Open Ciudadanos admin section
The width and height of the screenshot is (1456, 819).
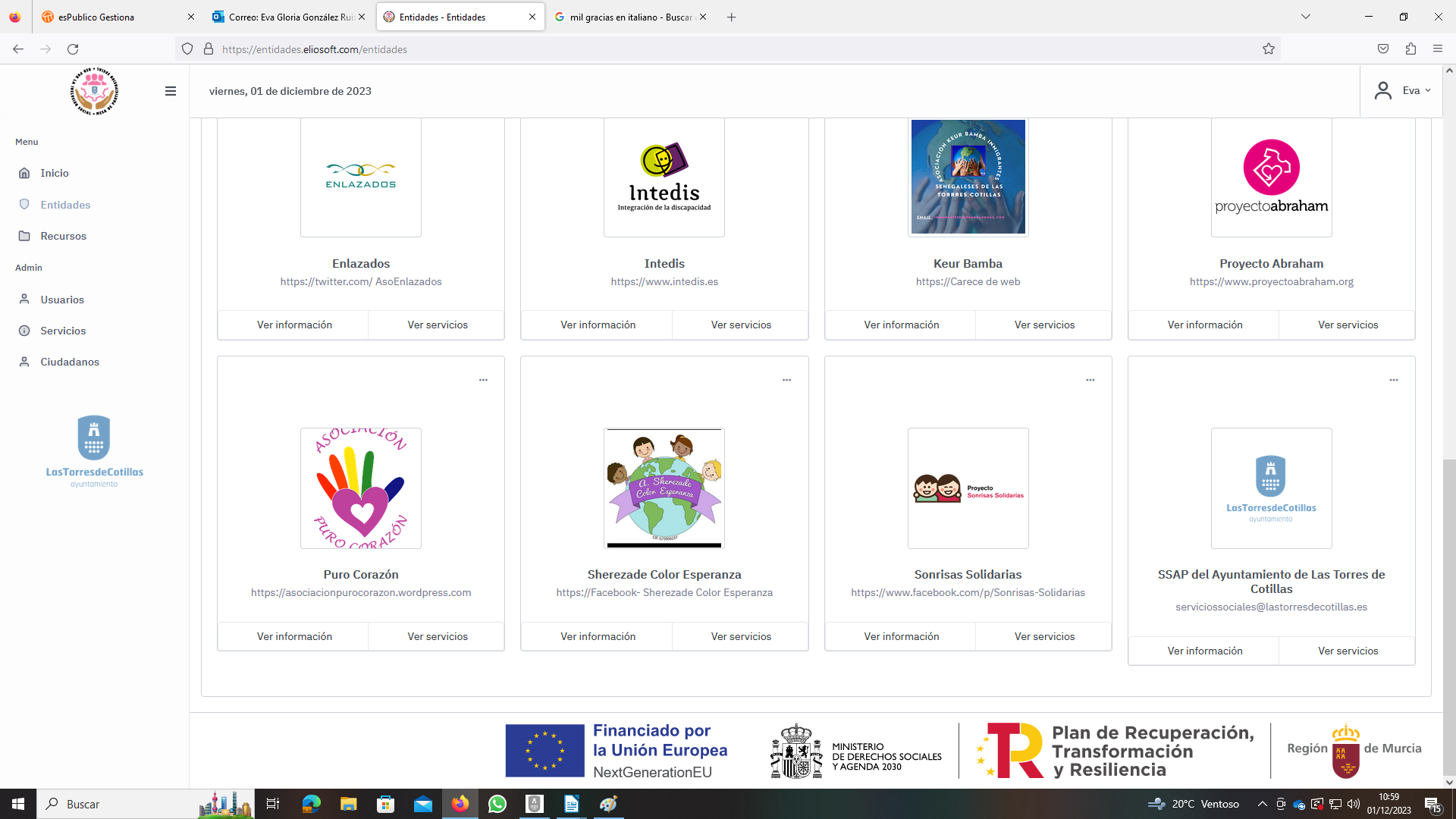click(69, 362)
